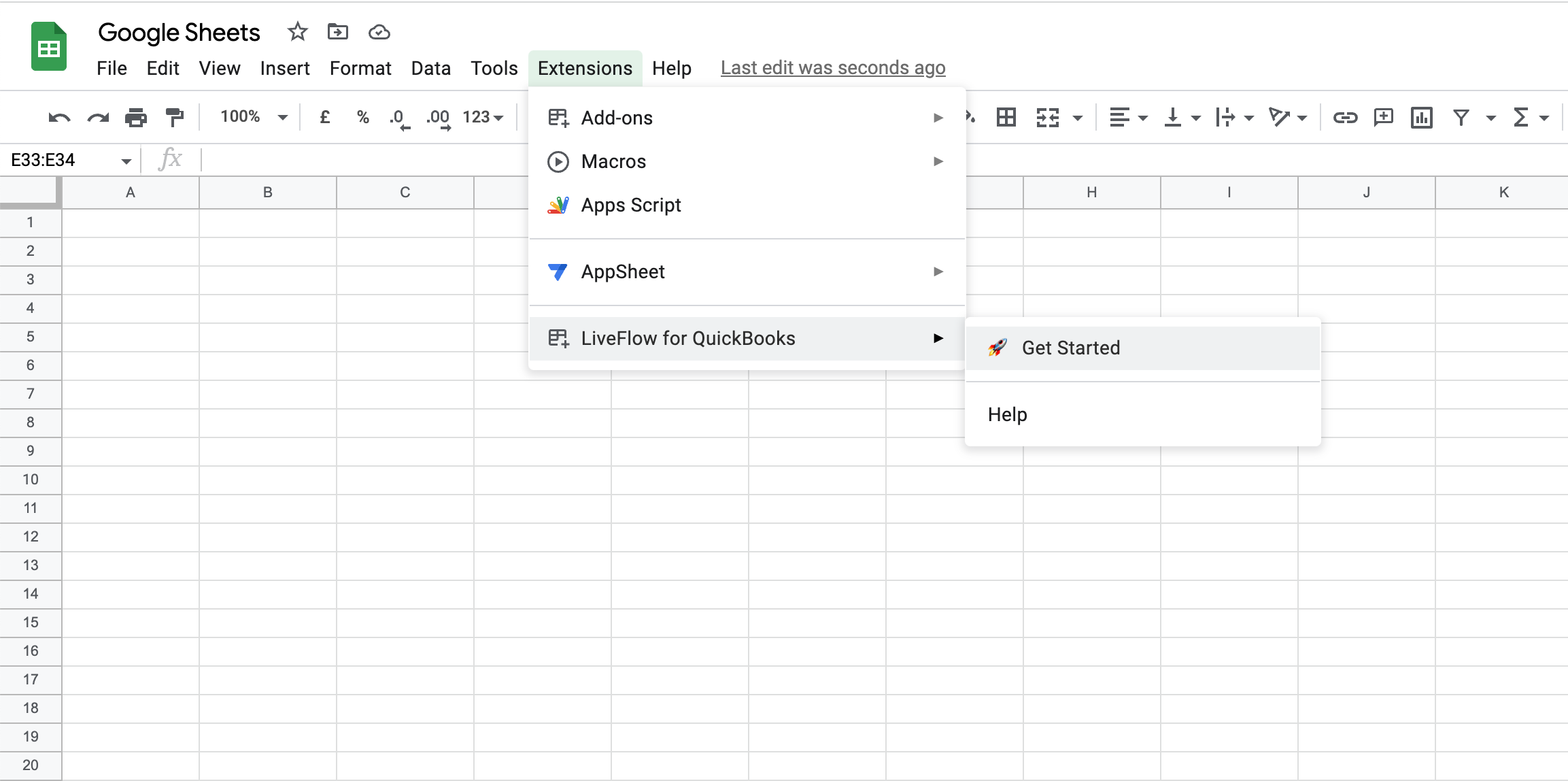Open the Help menu in menu bar
Viewport: 1568px width, 781px height.
[672, 68]
